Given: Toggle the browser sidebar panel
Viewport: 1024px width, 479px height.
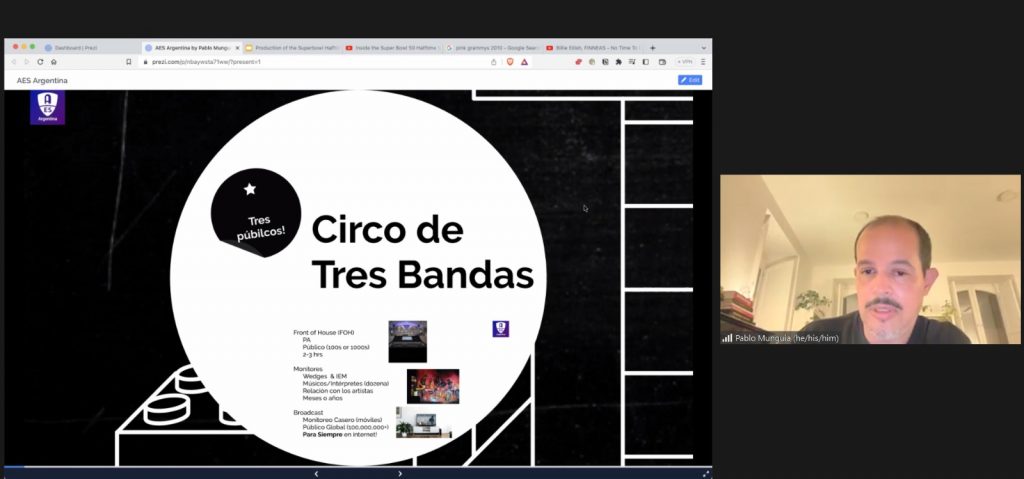Looking at the screenshot, I should click(647, 62).
